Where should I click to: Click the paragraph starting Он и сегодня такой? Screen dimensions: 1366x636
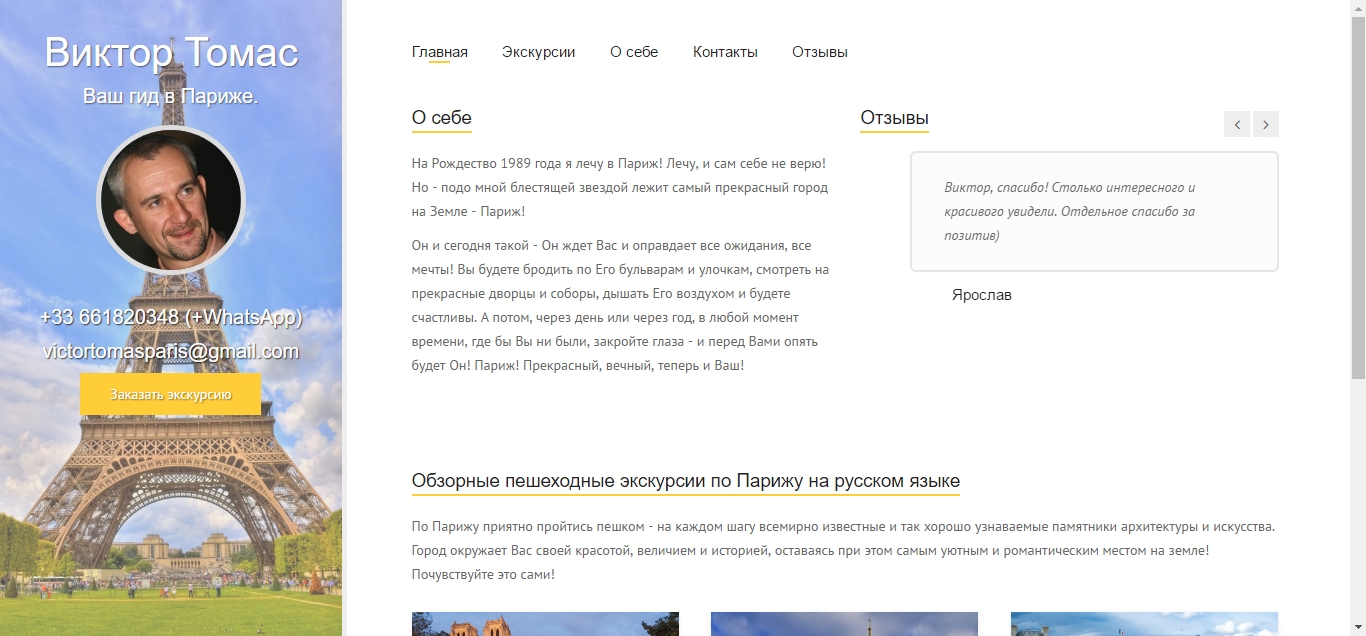point(620,305)
